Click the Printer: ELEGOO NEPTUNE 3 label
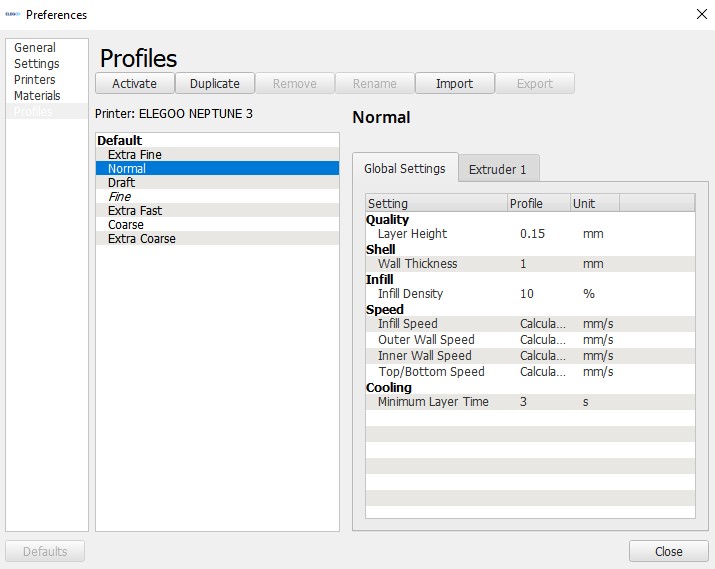The height and width of the screenshot is (569, 715). click(x=174, y=114)
